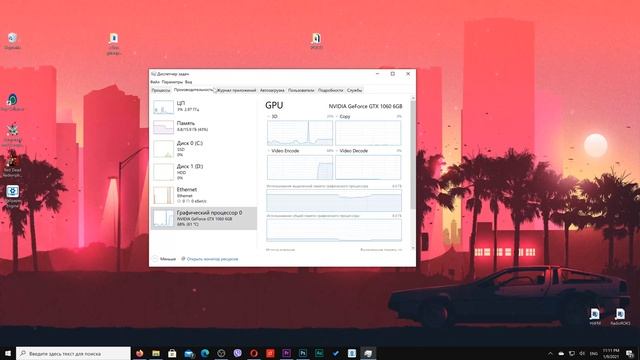The height and width of the screenshot is (360, 640).
Task: Show hidden system tray icons
Action: click(x=550, y=353)
